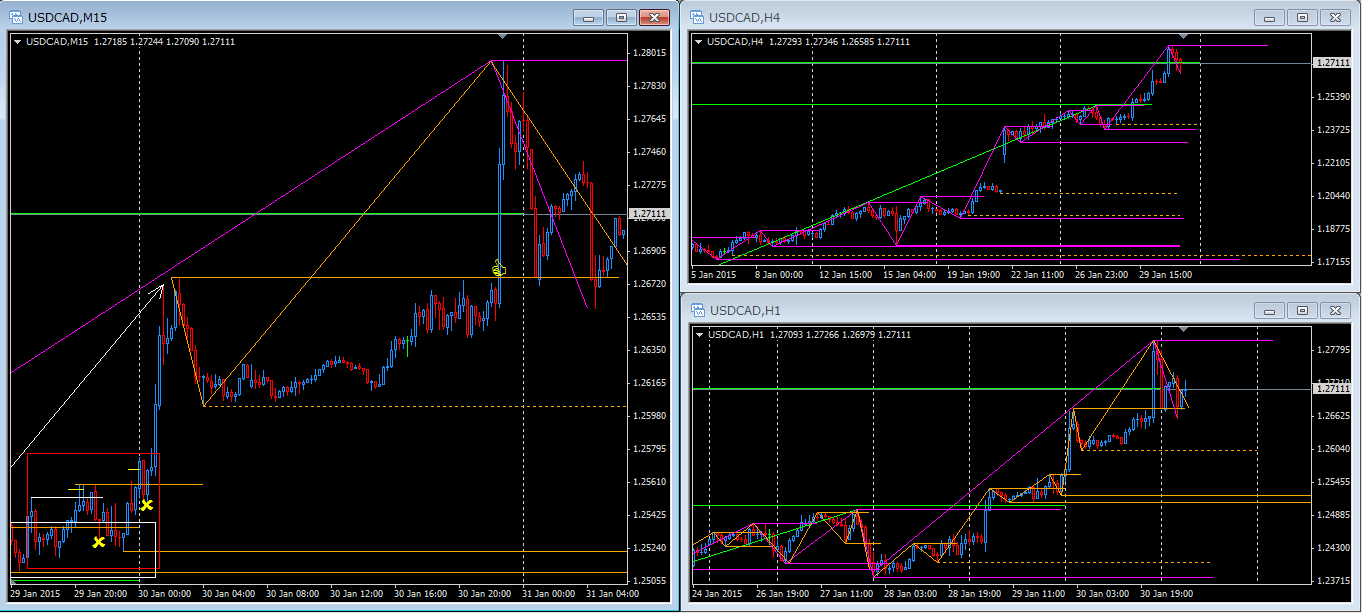The height and width of the screenshot is (613, 1363).
Task: Click the chart shift triangle atop H4 chart
Action: coord(1184,37)
